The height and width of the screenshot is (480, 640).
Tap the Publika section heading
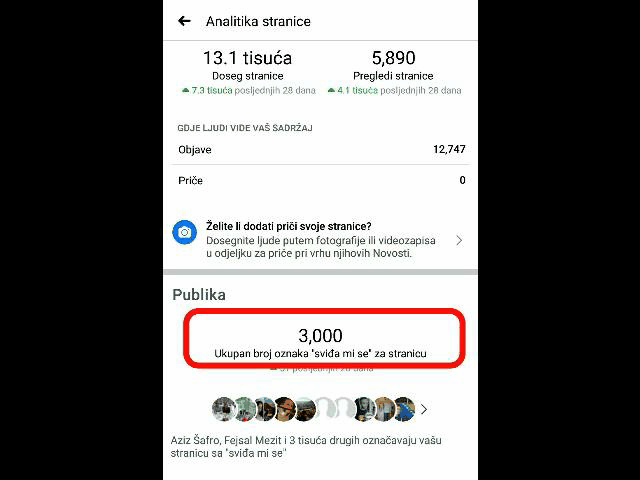[x=199, y=295]
